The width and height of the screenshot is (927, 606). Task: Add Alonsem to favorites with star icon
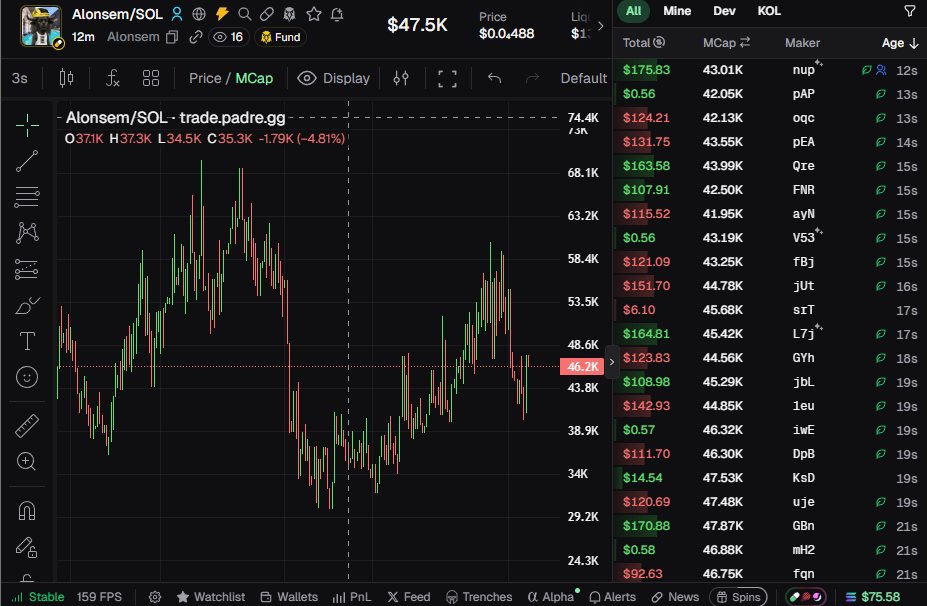[314, 14]
